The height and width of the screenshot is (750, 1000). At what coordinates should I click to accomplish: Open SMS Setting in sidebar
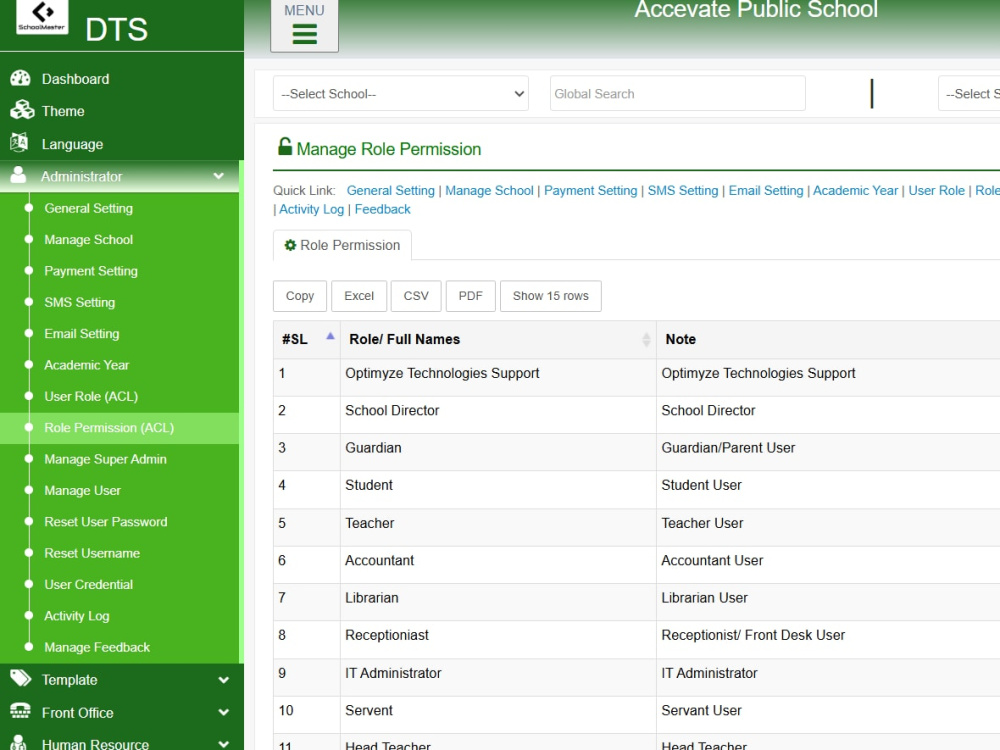(80, 302)
